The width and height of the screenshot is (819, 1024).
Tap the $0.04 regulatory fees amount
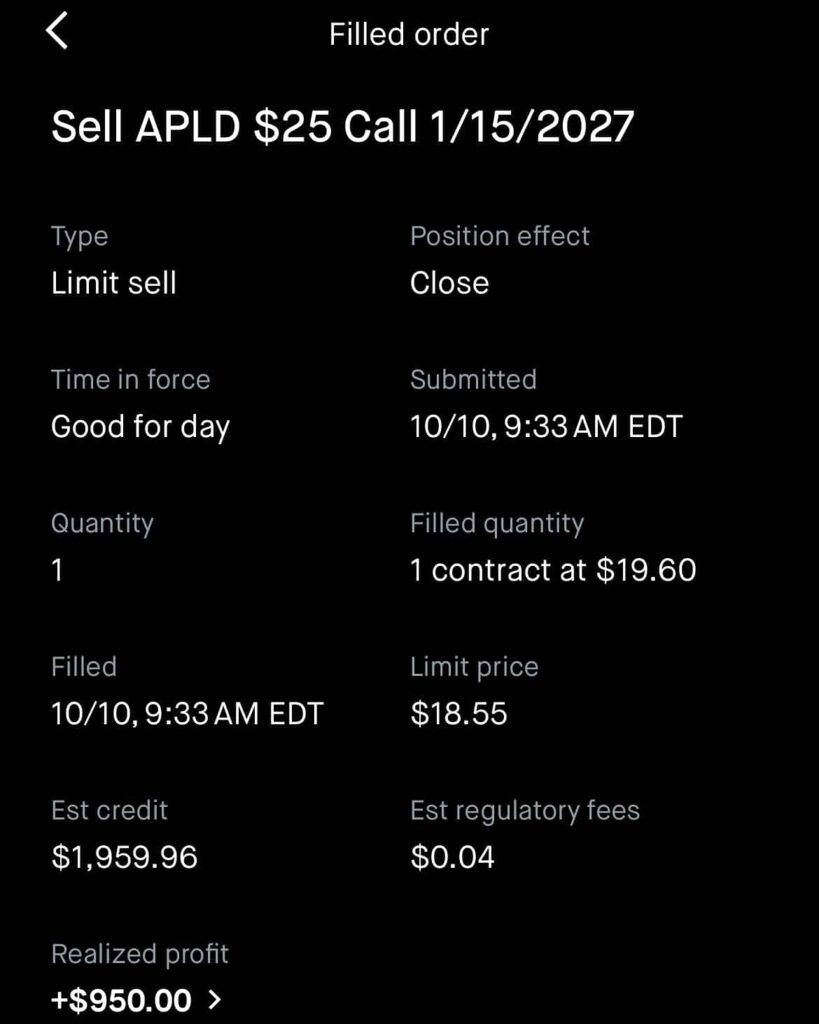pos(452,857)
